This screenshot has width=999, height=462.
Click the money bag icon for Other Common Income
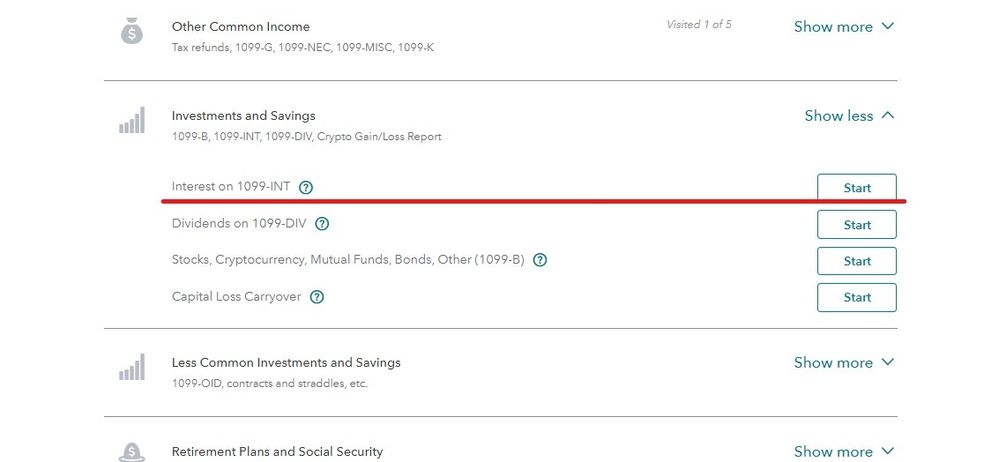[132, 32]
